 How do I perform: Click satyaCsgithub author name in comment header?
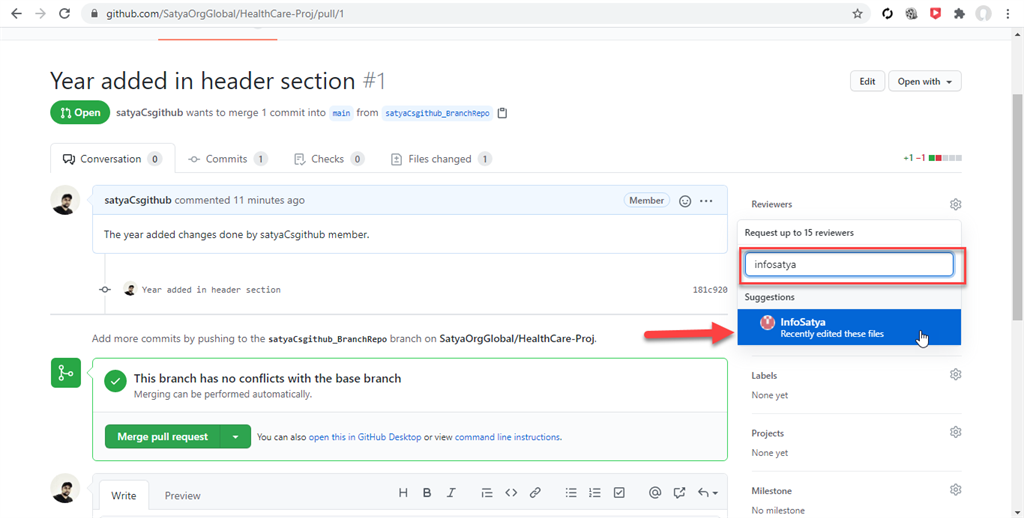pyautogui.click(x=138, y=201)
